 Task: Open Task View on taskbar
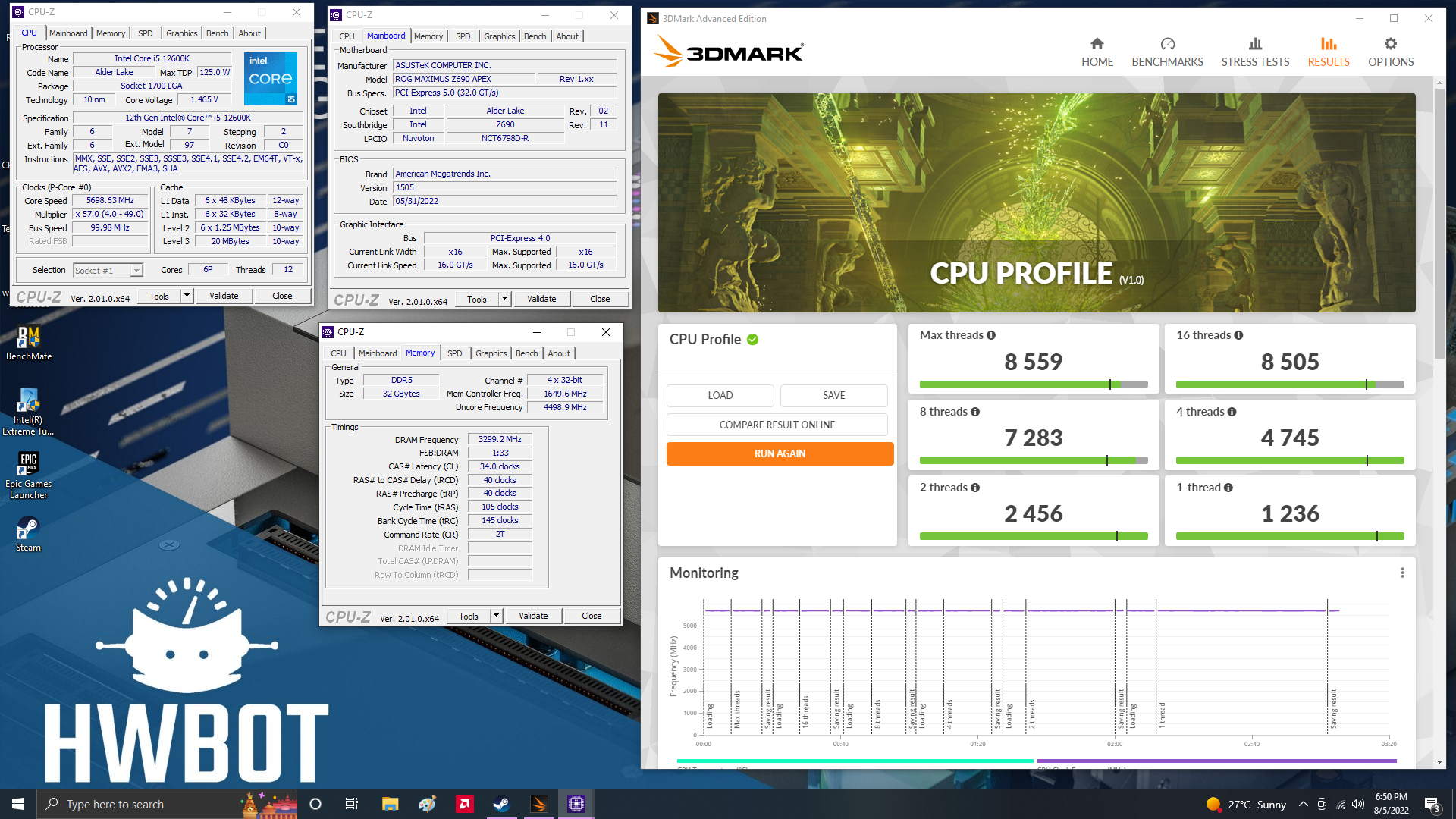coord(351,804)
